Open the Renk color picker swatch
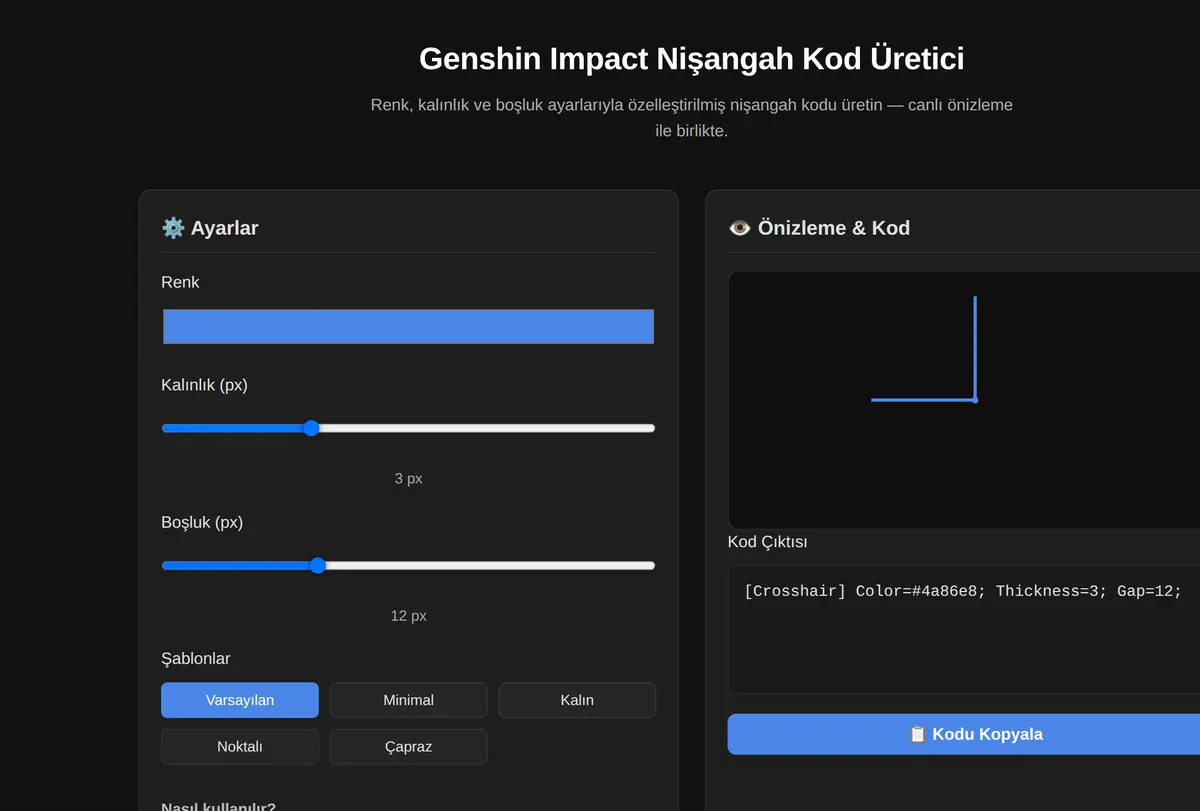1200x811 pixels. pyautogui.click(x=408, y=327)
